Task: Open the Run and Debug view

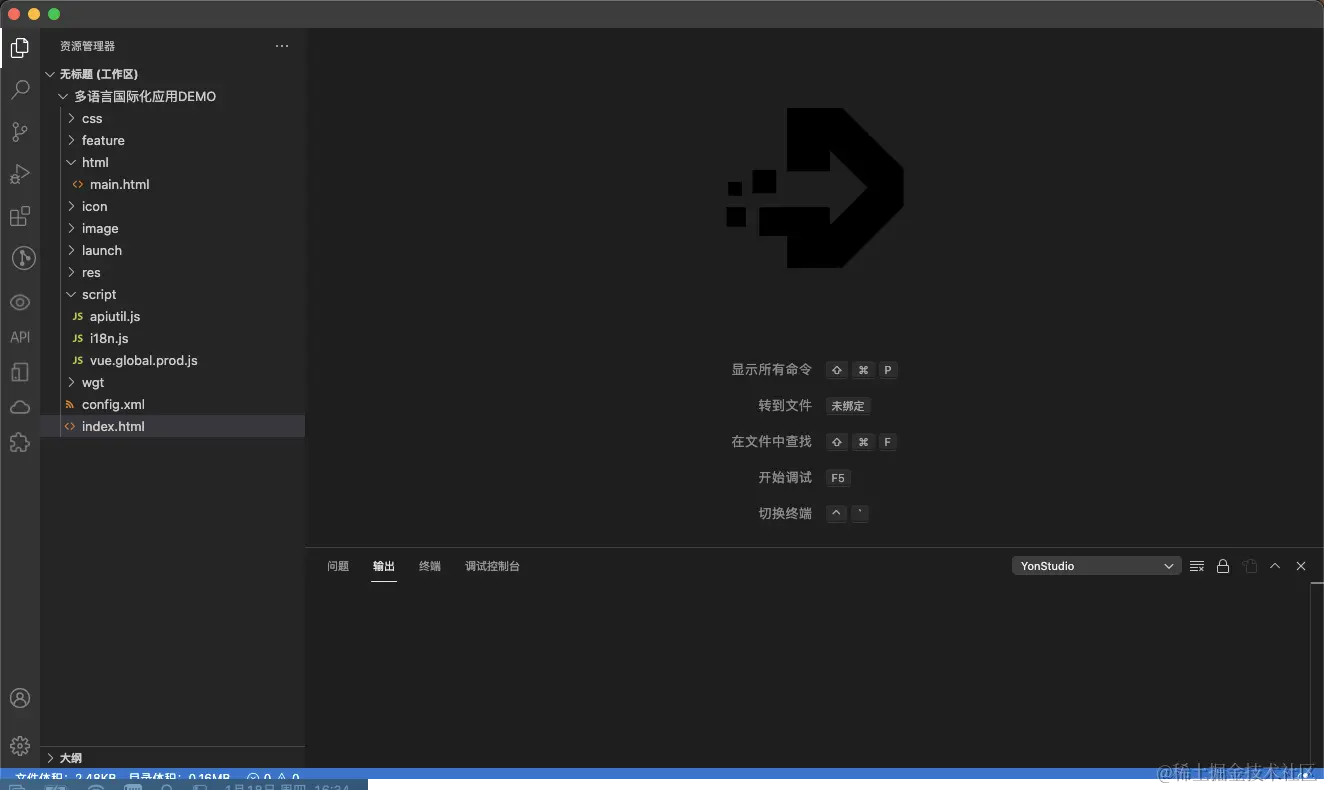Action: (x=20, y=174)
